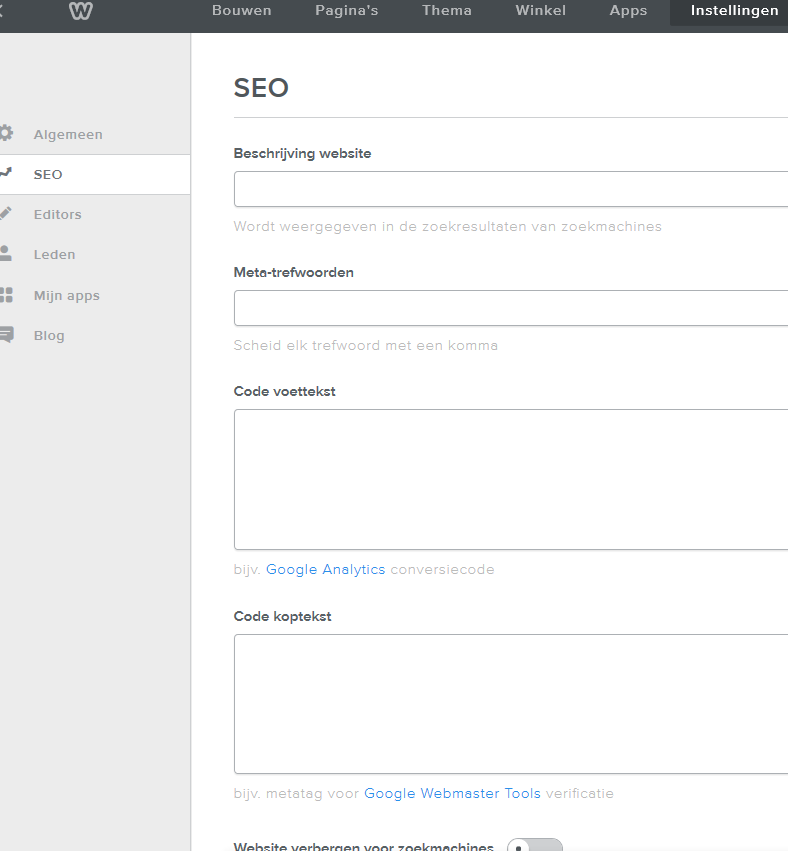
Task: Select the Instellingen tab
Action: pyautogui.click(x=734, y=11)
